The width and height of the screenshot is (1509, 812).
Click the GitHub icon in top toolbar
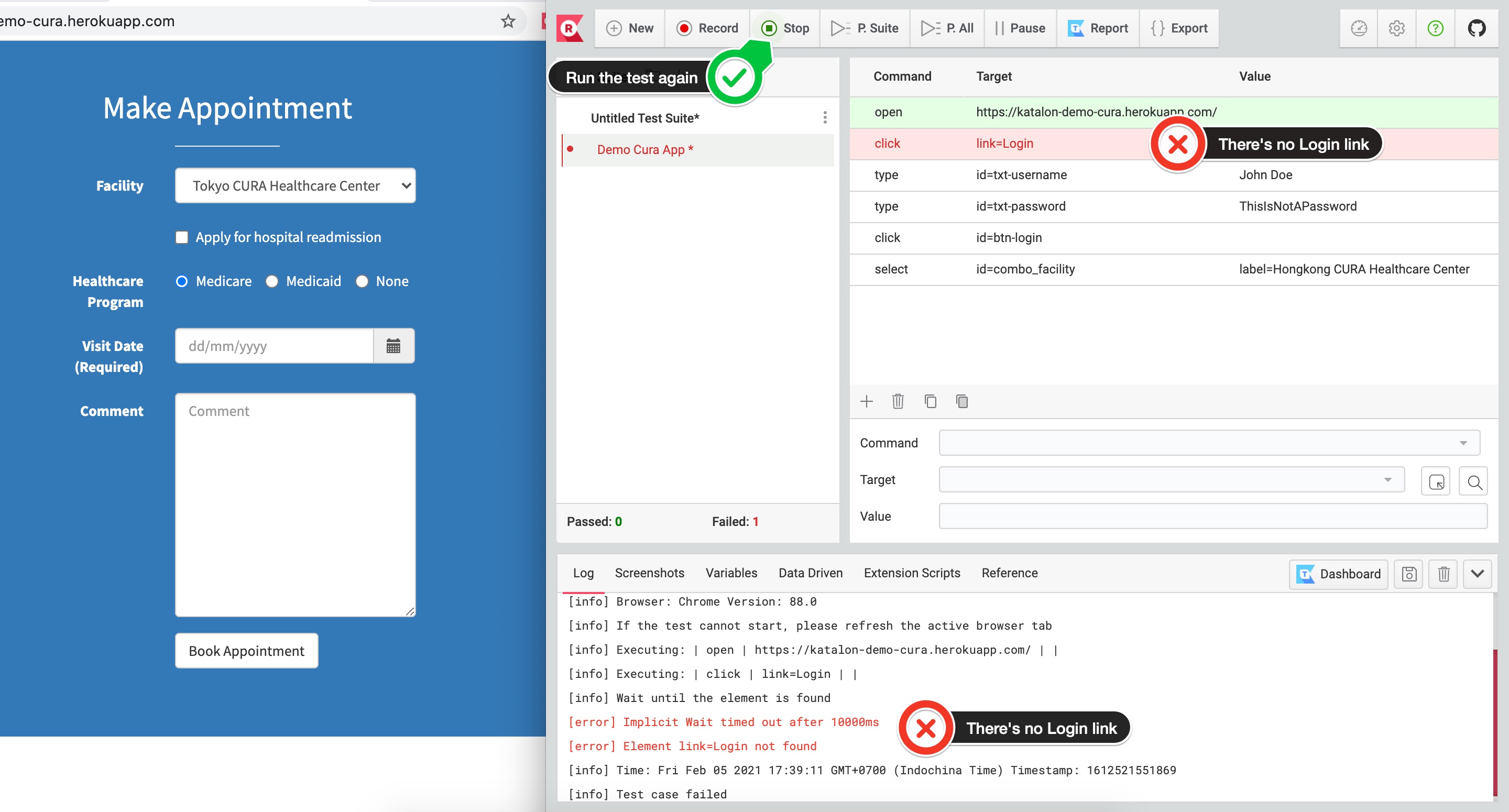1476,28
